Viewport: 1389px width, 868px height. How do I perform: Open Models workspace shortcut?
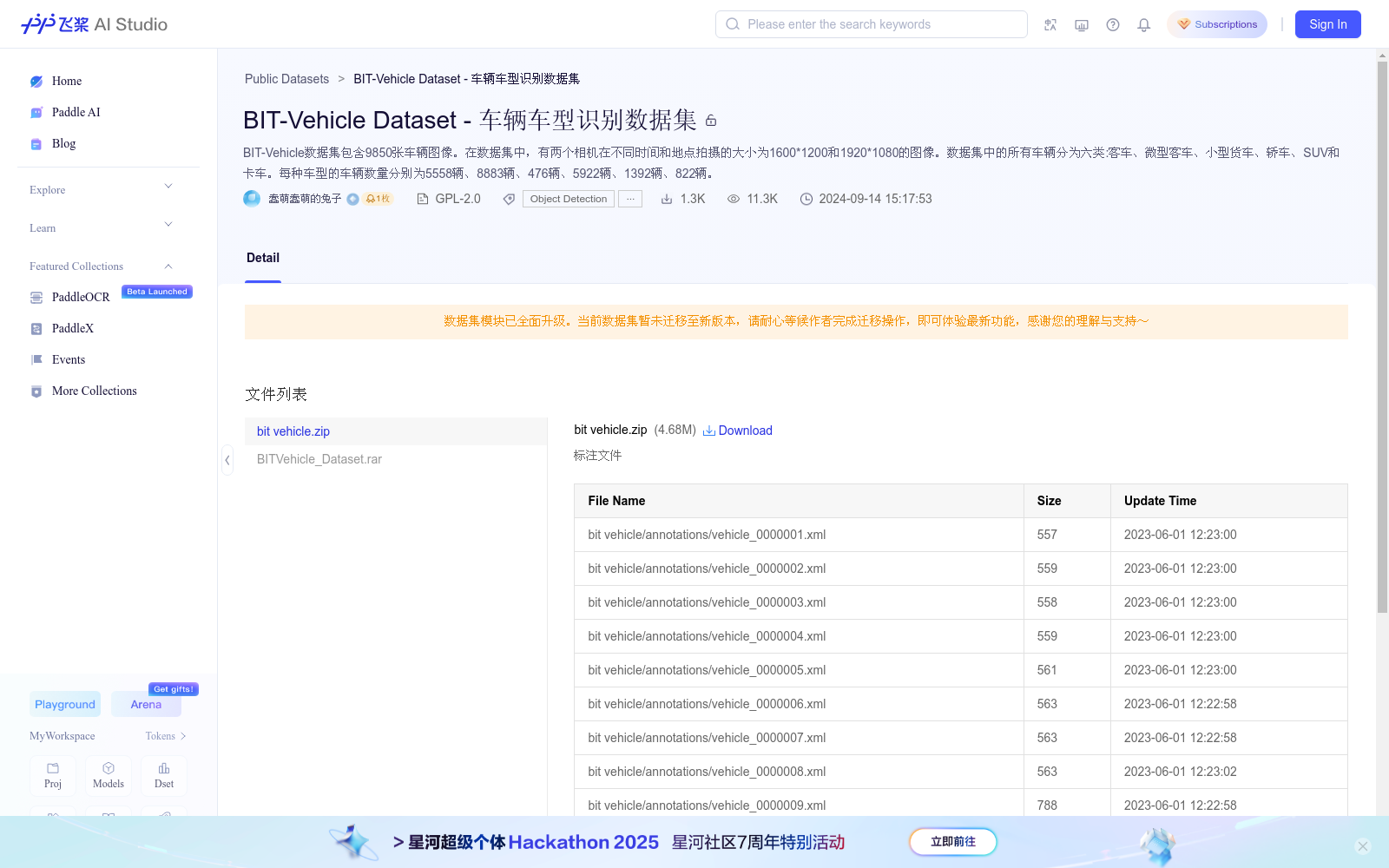tap(109, 775)
